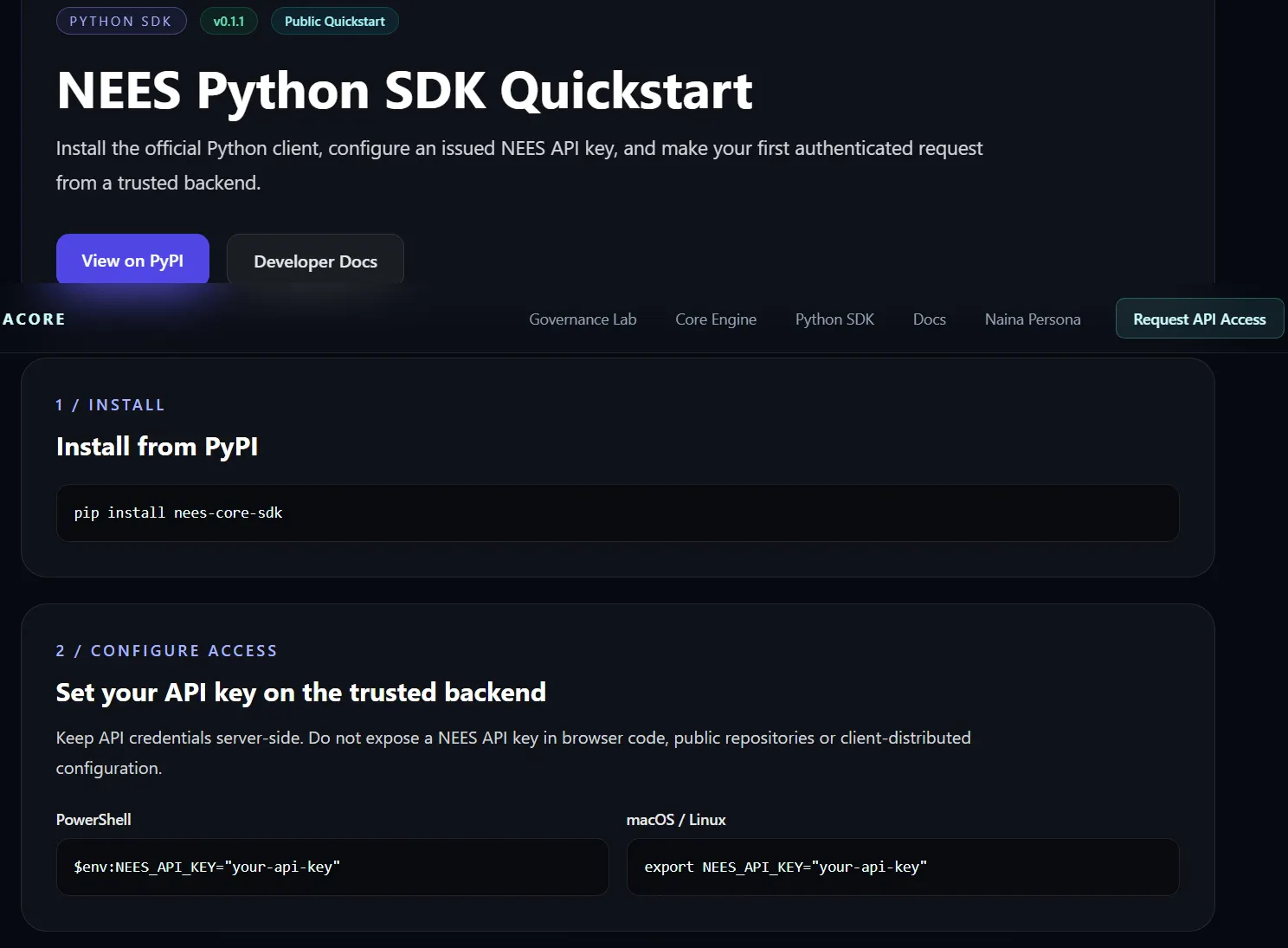This screenshot has height=948, width=1288.
Task: Click the 1 / INSTALL section label
Action: pyautogui.click(x=110, y=404)
